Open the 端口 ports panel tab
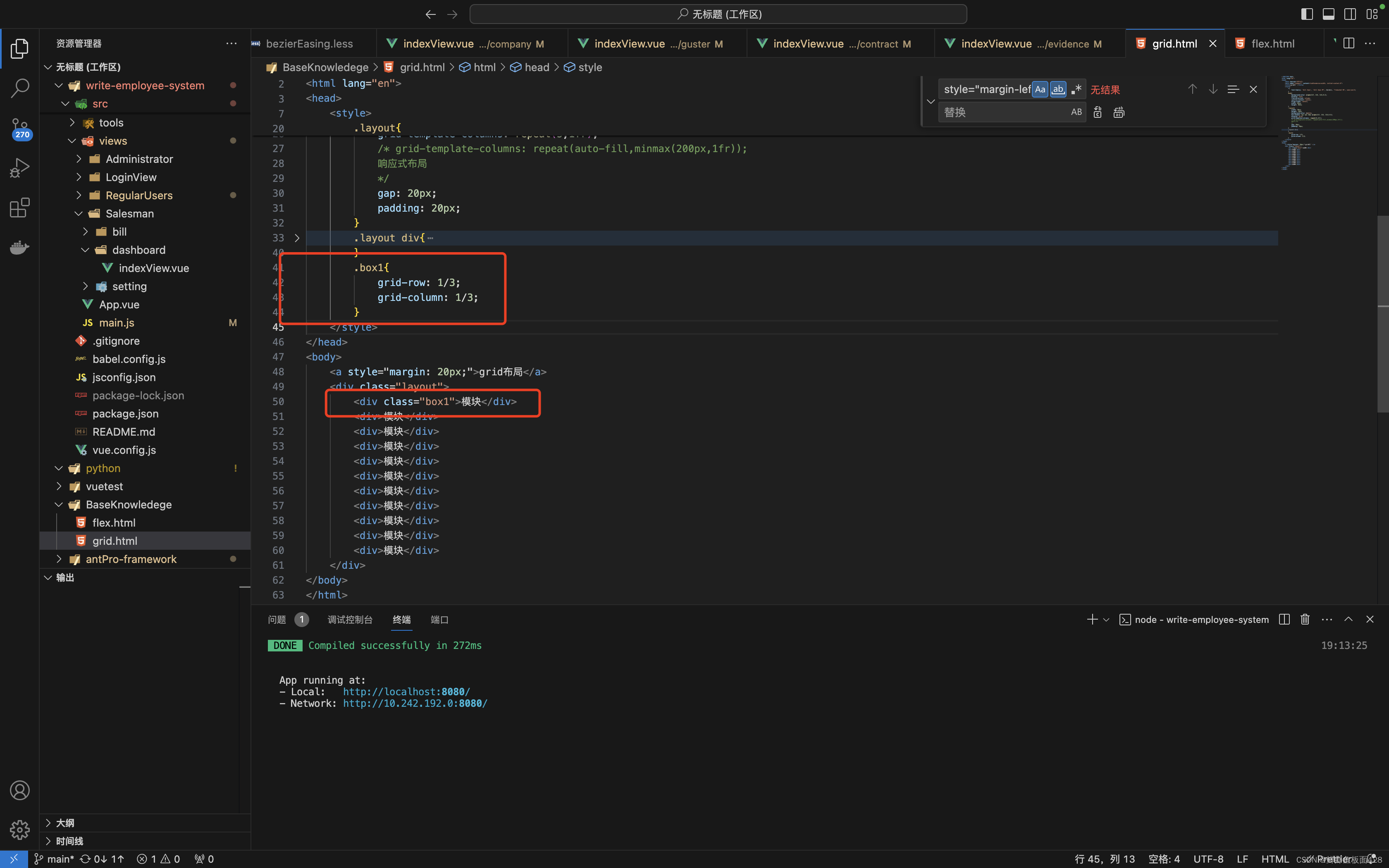This screenshot has height=868, width=1389. click(440, 620)
